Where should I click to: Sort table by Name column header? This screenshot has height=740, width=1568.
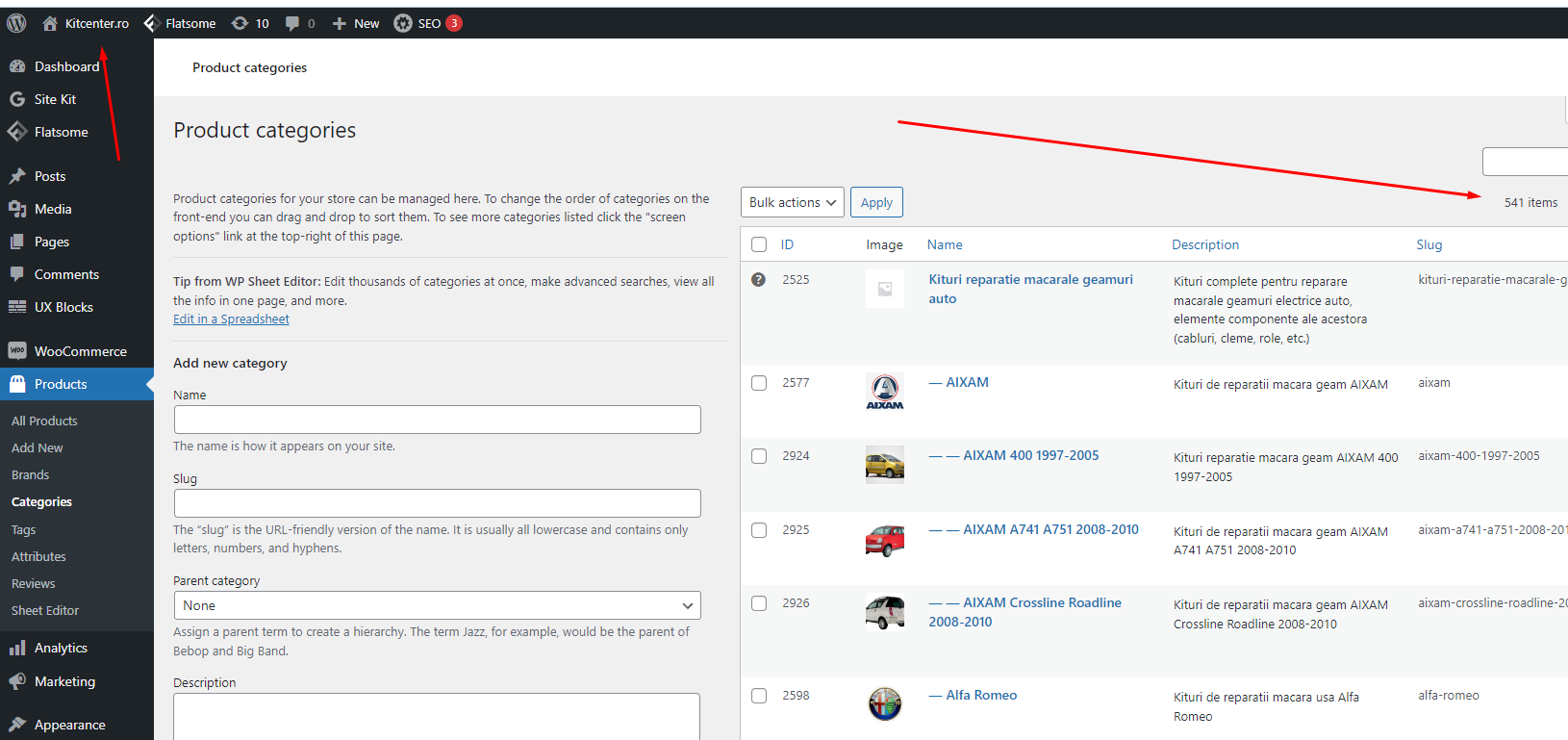tap(945, 244)
